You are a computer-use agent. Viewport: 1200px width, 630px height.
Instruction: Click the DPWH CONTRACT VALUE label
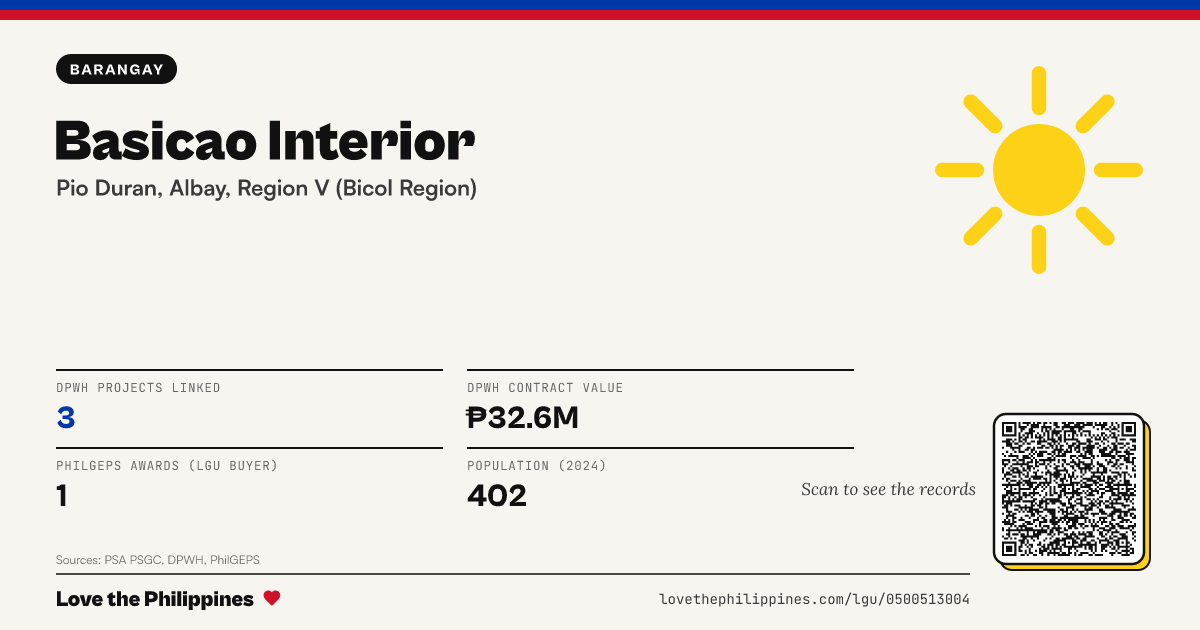[x=545, y=388]
